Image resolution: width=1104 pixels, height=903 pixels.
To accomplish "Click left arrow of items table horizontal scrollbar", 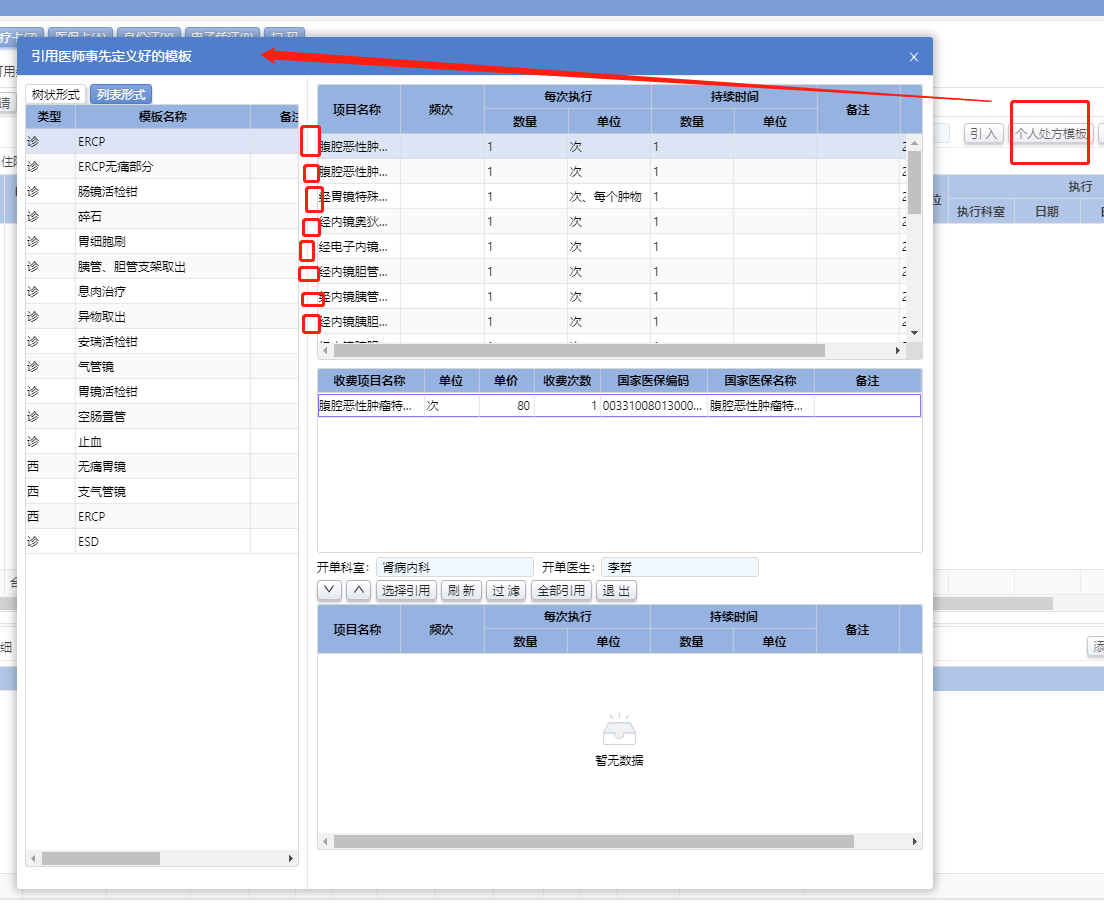I will click(325, 351).
